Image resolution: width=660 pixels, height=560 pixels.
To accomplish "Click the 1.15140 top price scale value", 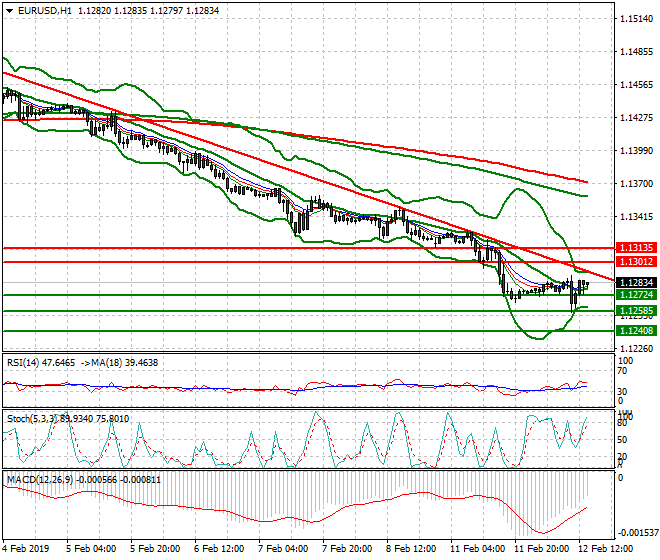I will click(x=635, y=19).
